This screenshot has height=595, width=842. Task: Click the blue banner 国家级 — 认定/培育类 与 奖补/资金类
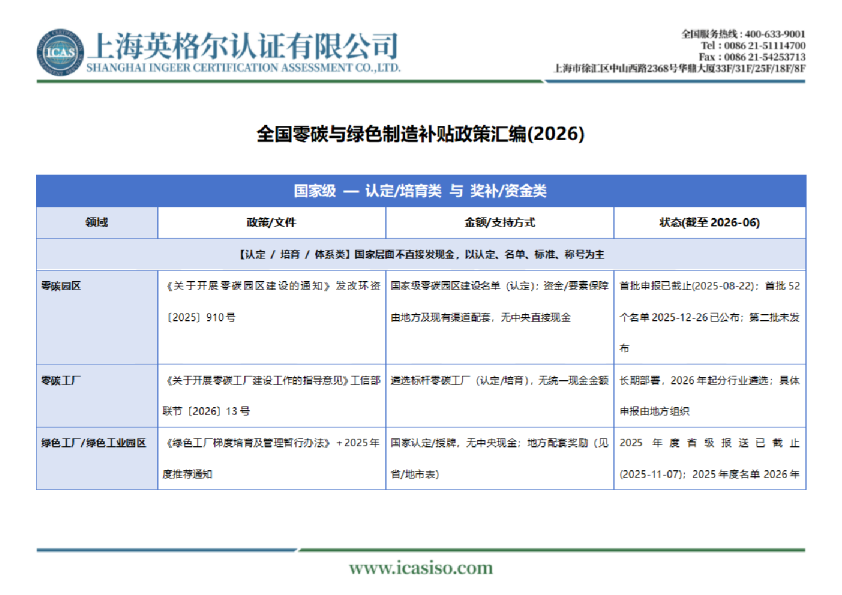[x=421, y=191]
